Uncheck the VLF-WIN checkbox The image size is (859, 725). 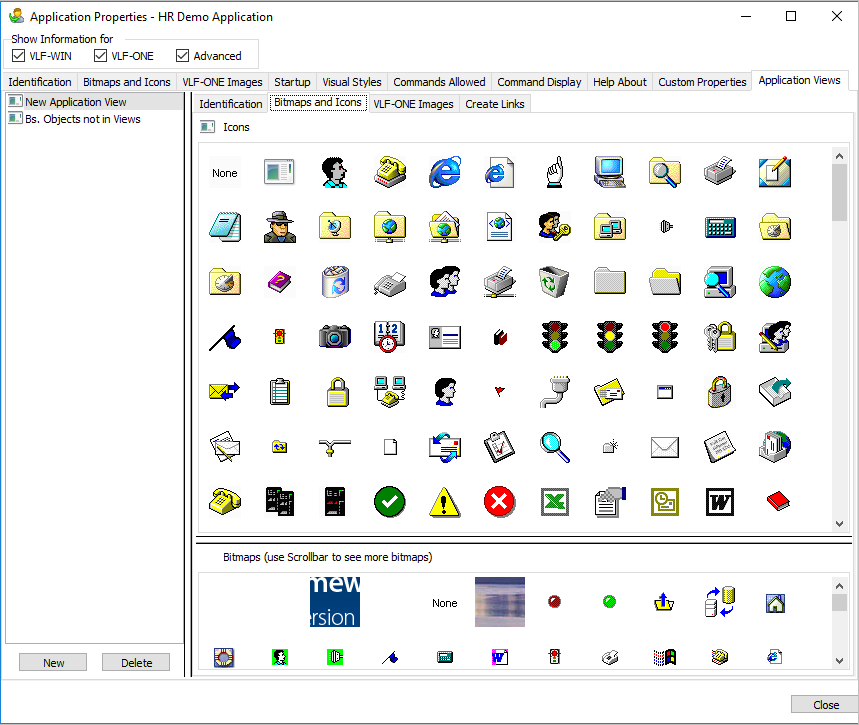pyautogui.click(x=19, y=56)
